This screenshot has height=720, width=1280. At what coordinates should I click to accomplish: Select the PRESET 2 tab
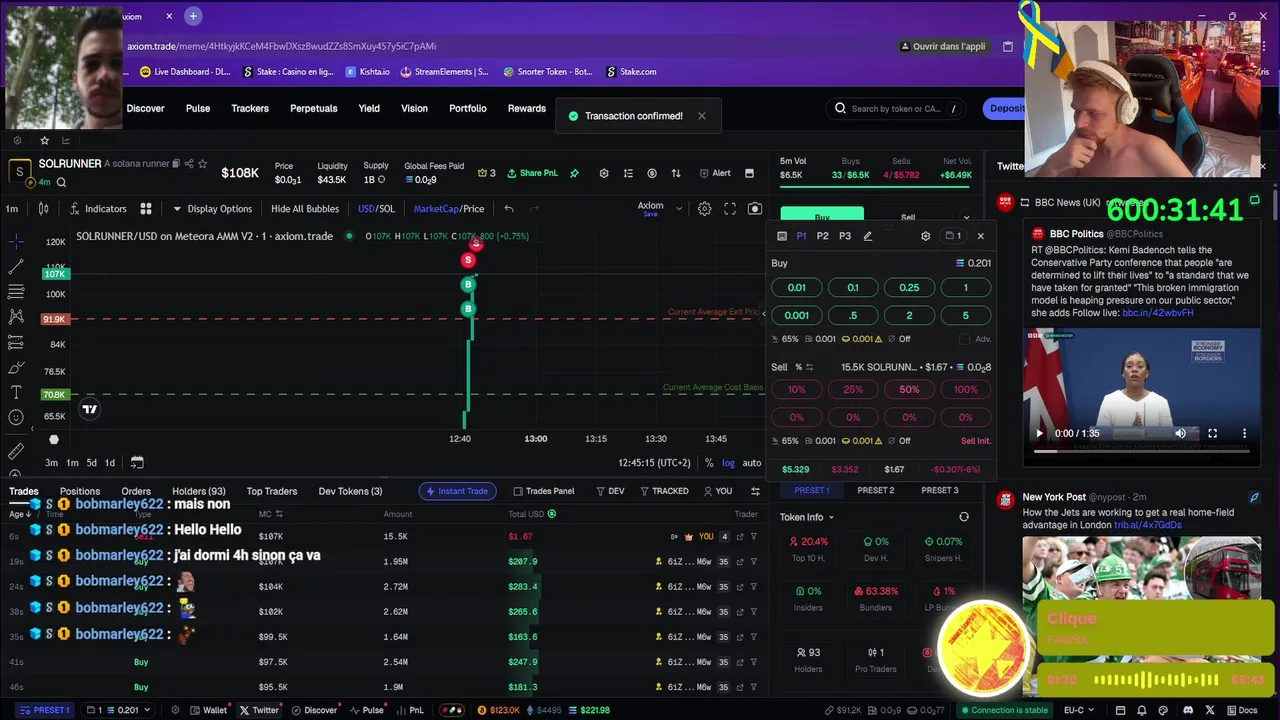click(875, 490)
